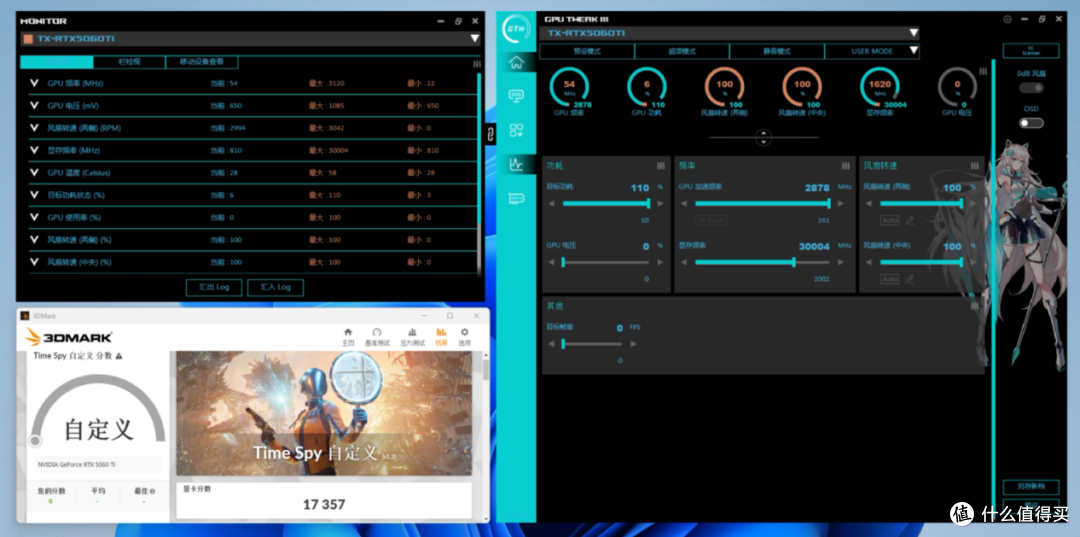Collapse the gauge section with the up-down arrows
1080x537 pixels.
point(763,138)
